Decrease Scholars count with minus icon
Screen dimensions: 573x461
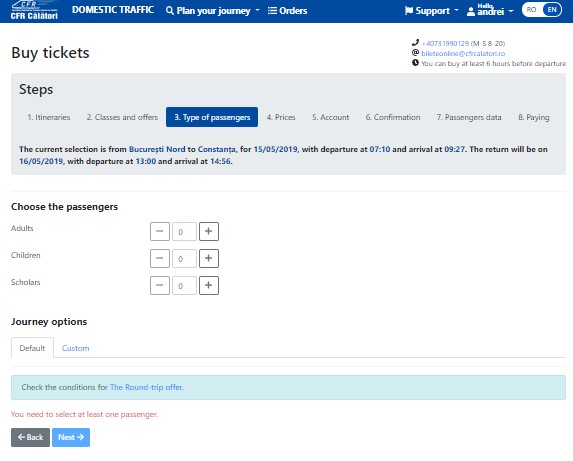(160, 285)
